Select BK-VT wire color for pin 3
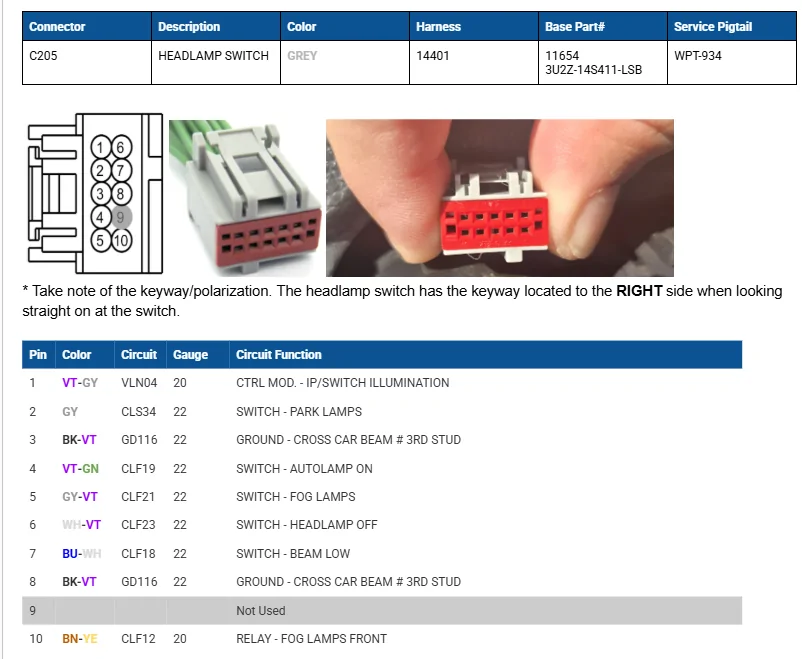The width and height of the screenshot is (802, 659). (x=79, y=440)
